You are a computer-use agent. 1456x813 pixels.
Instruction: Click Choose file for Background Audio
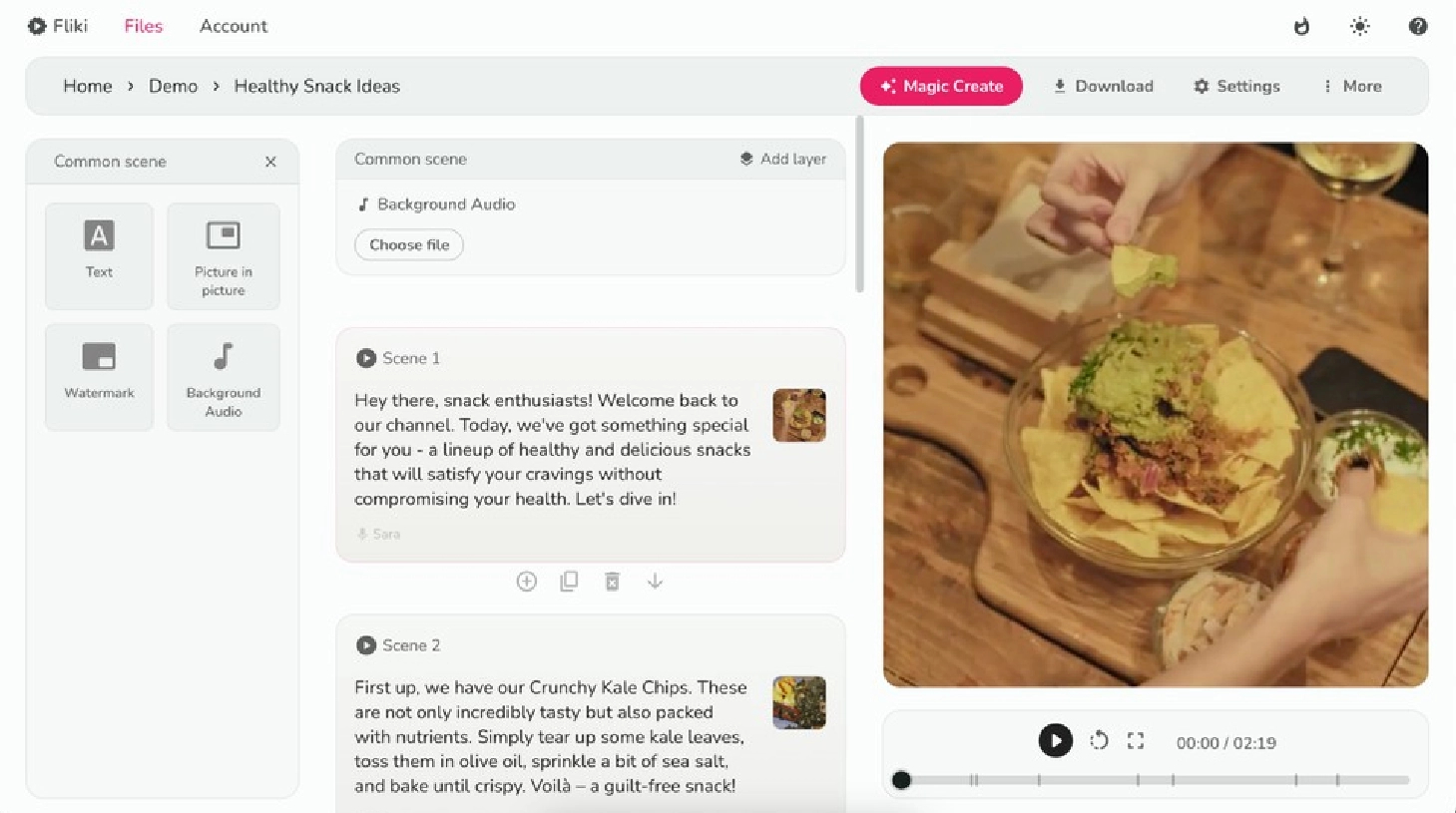tap(409, 244)
